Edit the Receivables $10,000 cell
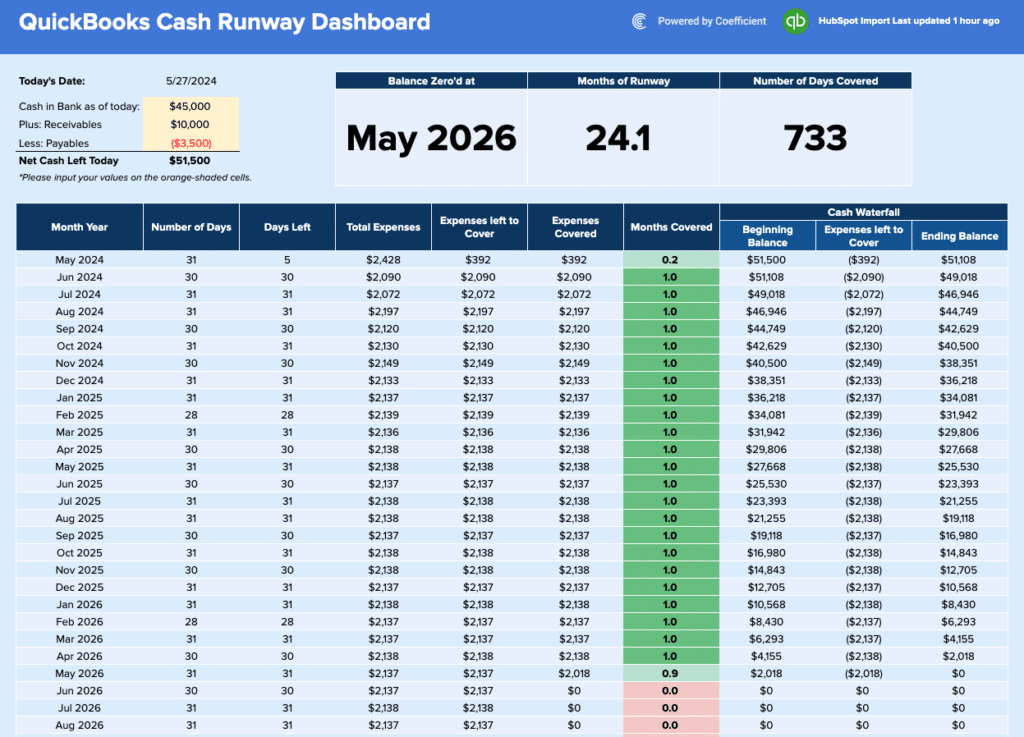 (x=191, y=124)
